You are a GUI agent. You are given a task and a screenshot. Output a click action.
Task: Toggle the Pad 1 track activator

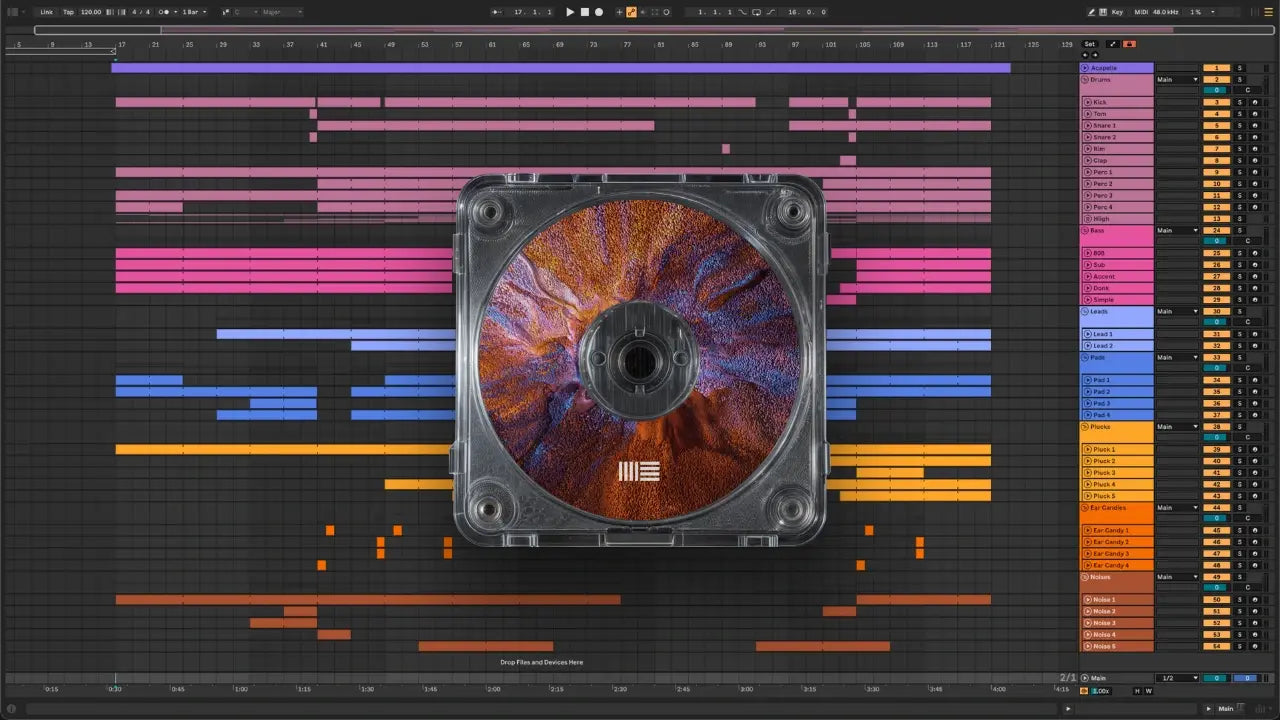click(x=1215, y=381)
